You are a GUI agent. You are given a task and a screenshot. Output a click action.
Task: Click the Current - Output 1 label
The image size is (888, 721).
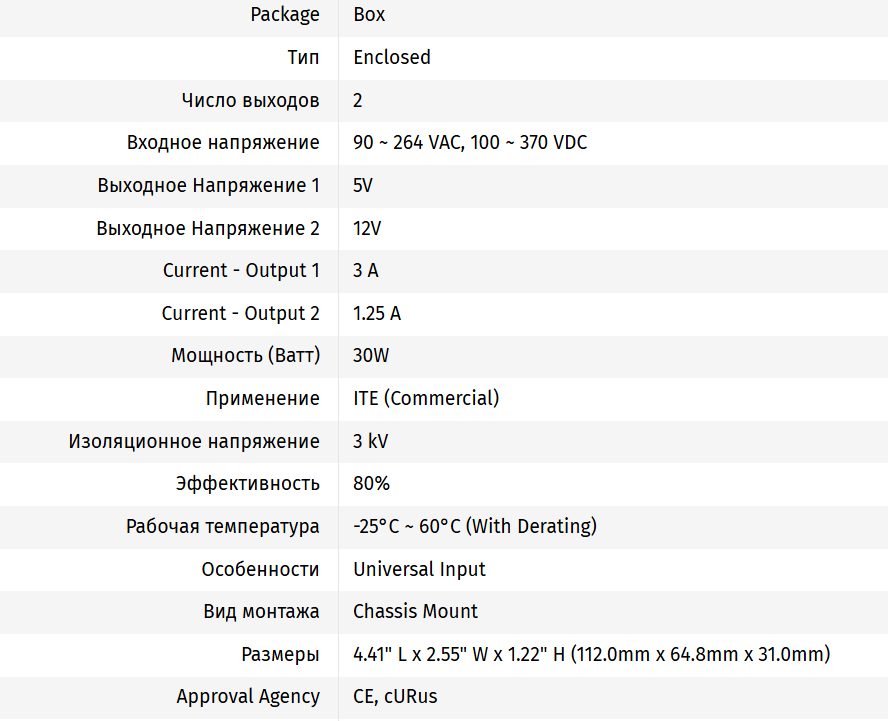coord(241,271)
